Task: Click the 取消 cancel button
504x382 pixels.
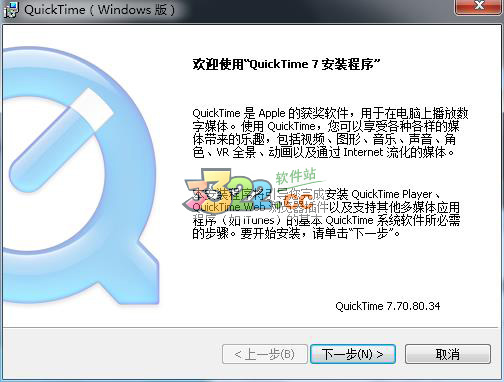Action: tap(448, 354)
